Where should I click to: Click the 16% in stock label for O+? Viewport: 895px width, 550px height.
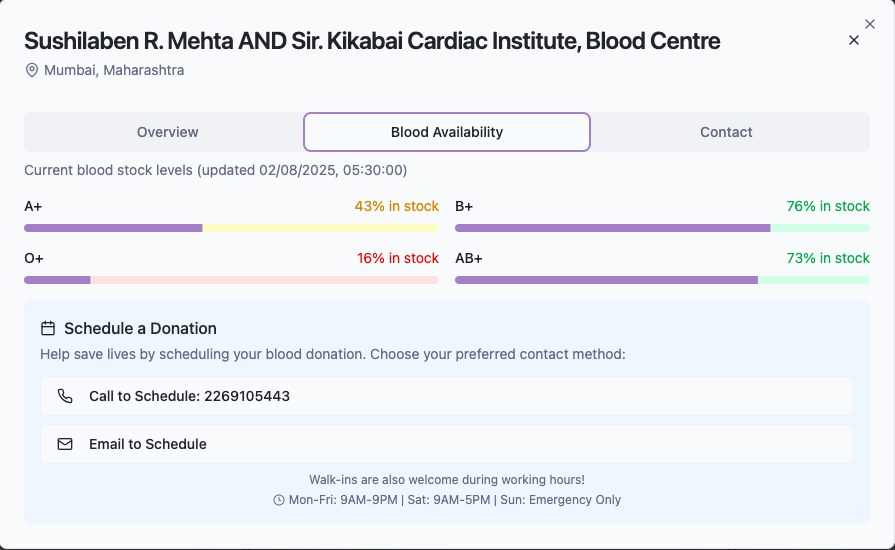(x=398, y=258)
